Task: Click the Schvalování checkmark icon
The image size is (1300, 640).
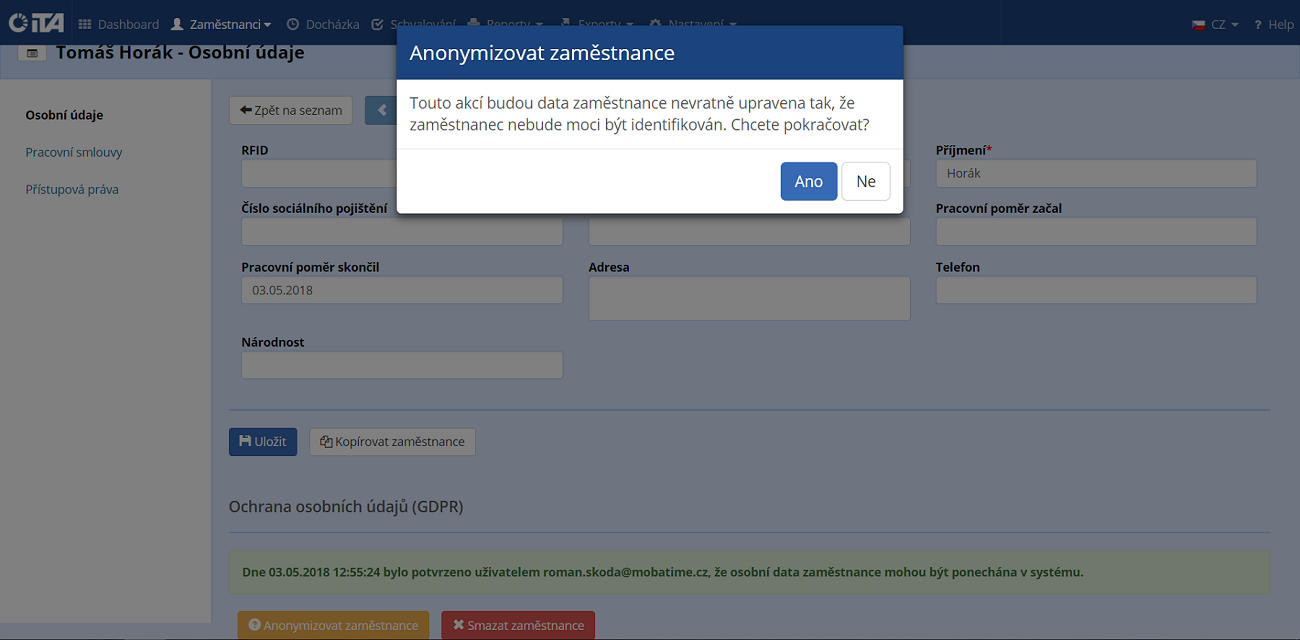Action: (x=377, y=24)
